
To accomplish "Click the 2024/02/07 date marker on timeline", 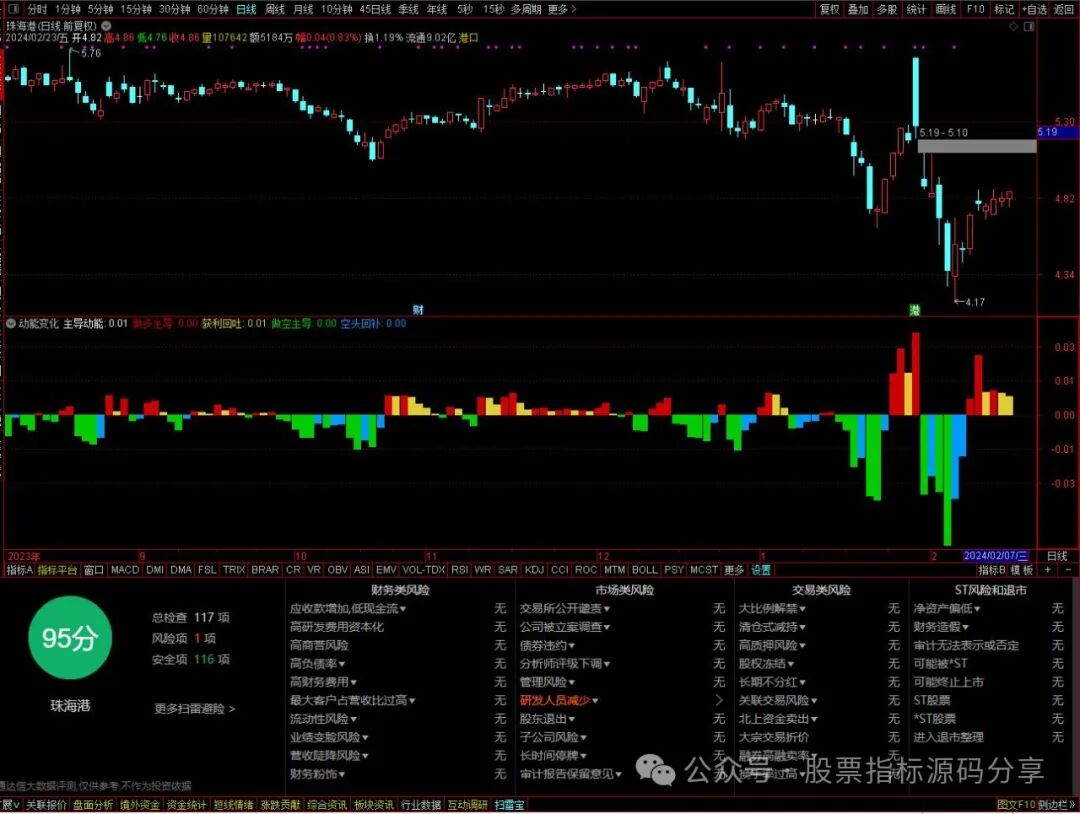I will tap(996, 556).
